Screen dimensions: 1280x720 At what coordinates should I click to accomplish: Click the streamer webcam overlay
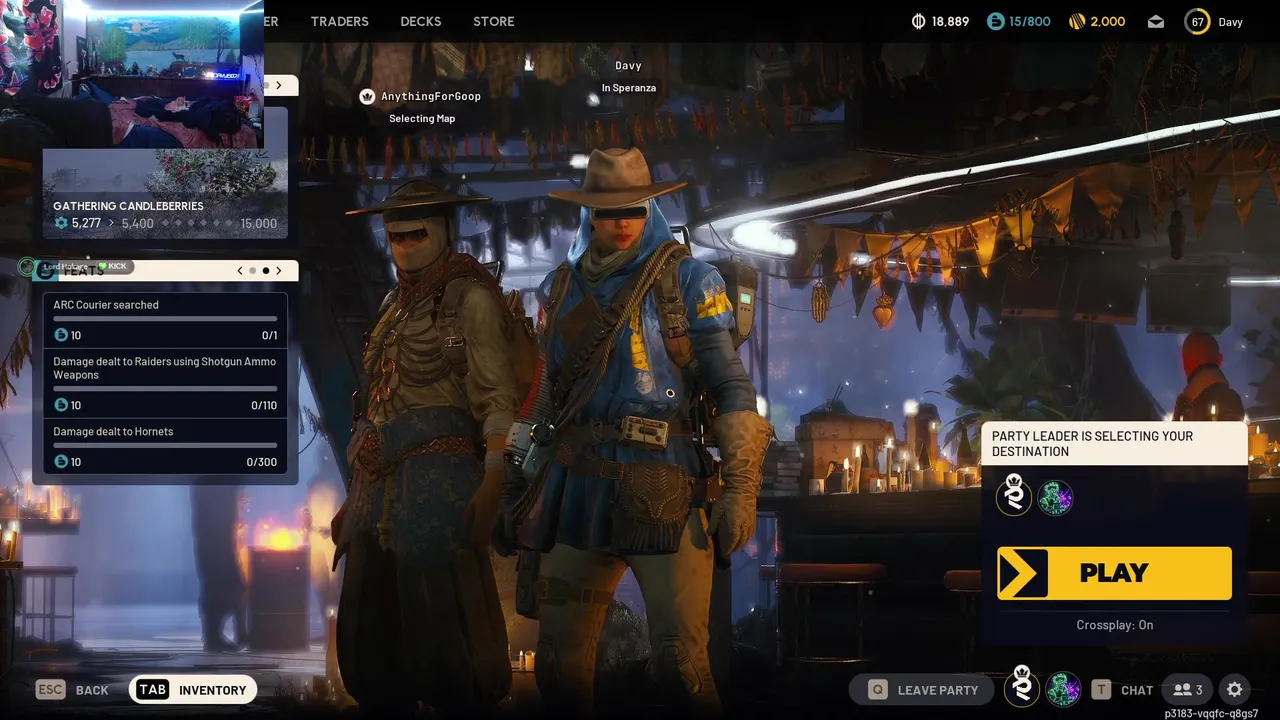[x=131, y=73]
